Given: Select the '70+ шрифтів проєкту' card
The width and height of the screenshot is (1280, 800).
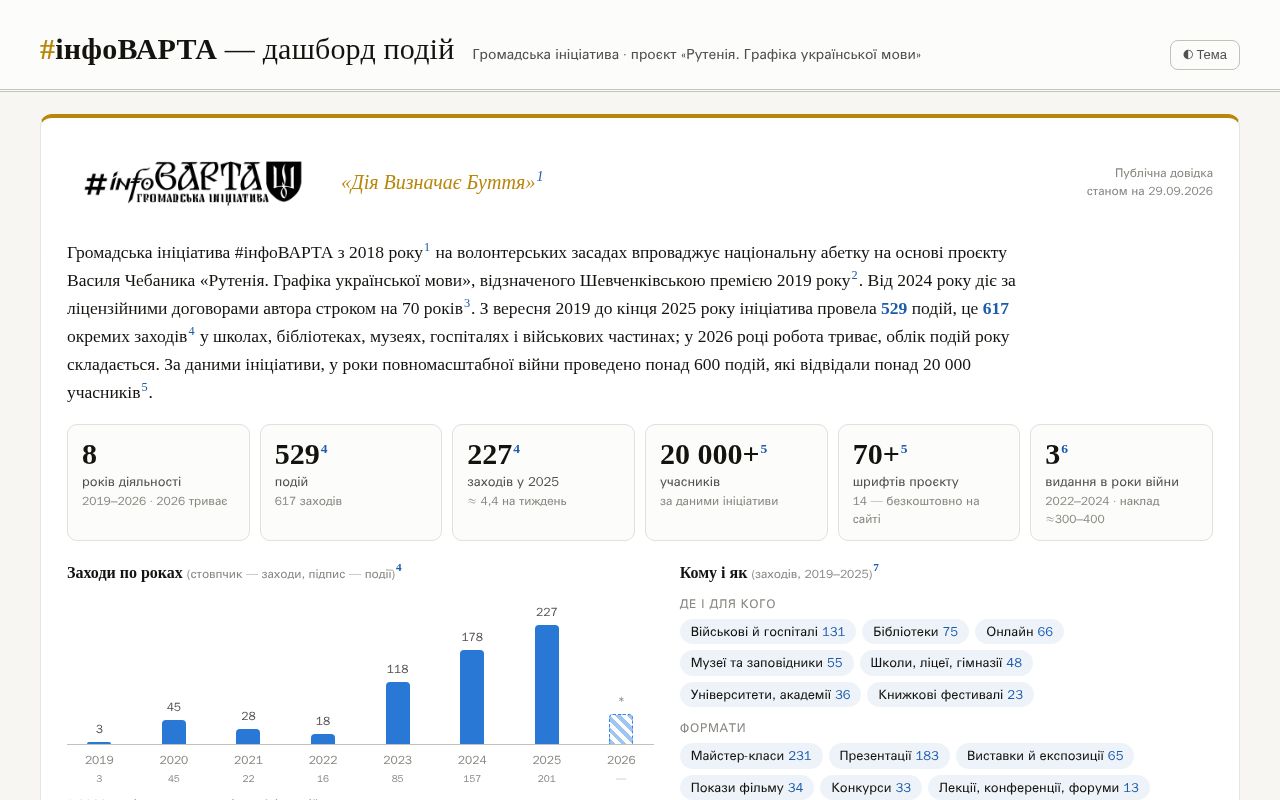Looking at the screenshot, I should (929, 482).
